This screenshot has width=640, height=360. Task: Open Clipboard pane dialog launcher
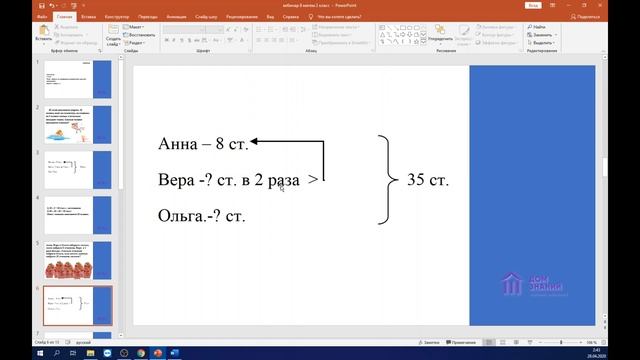[100, 51]
